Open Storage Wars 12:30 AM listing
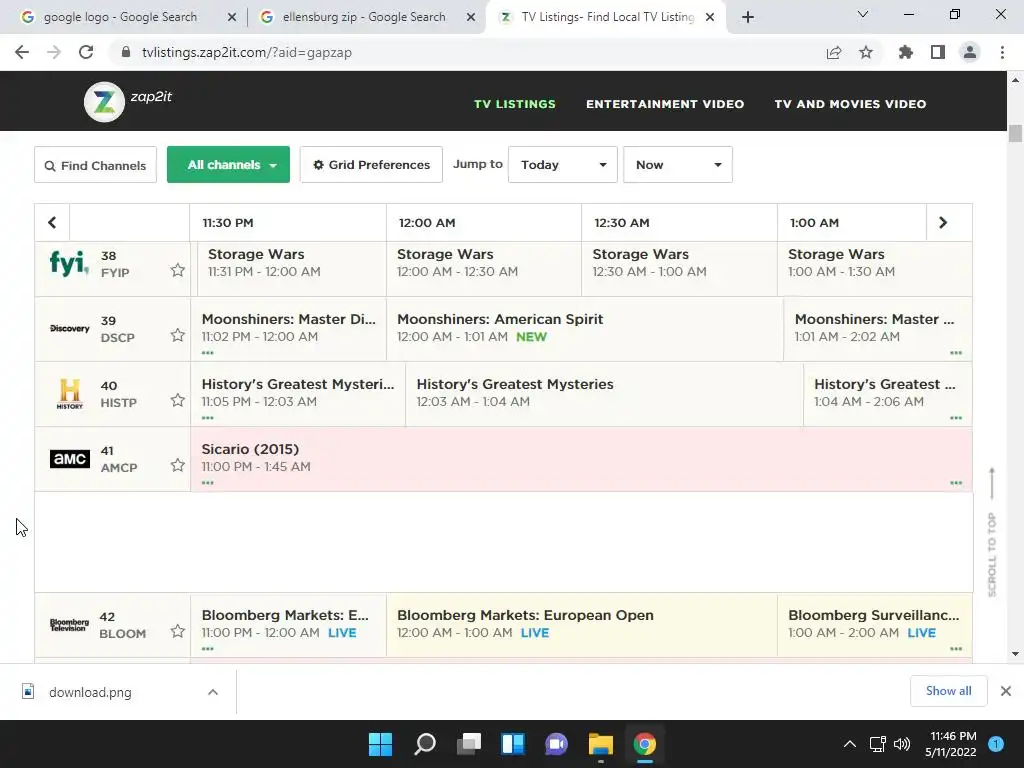Viewport: 1024px width, 768px height. click(x=679, y=268)
